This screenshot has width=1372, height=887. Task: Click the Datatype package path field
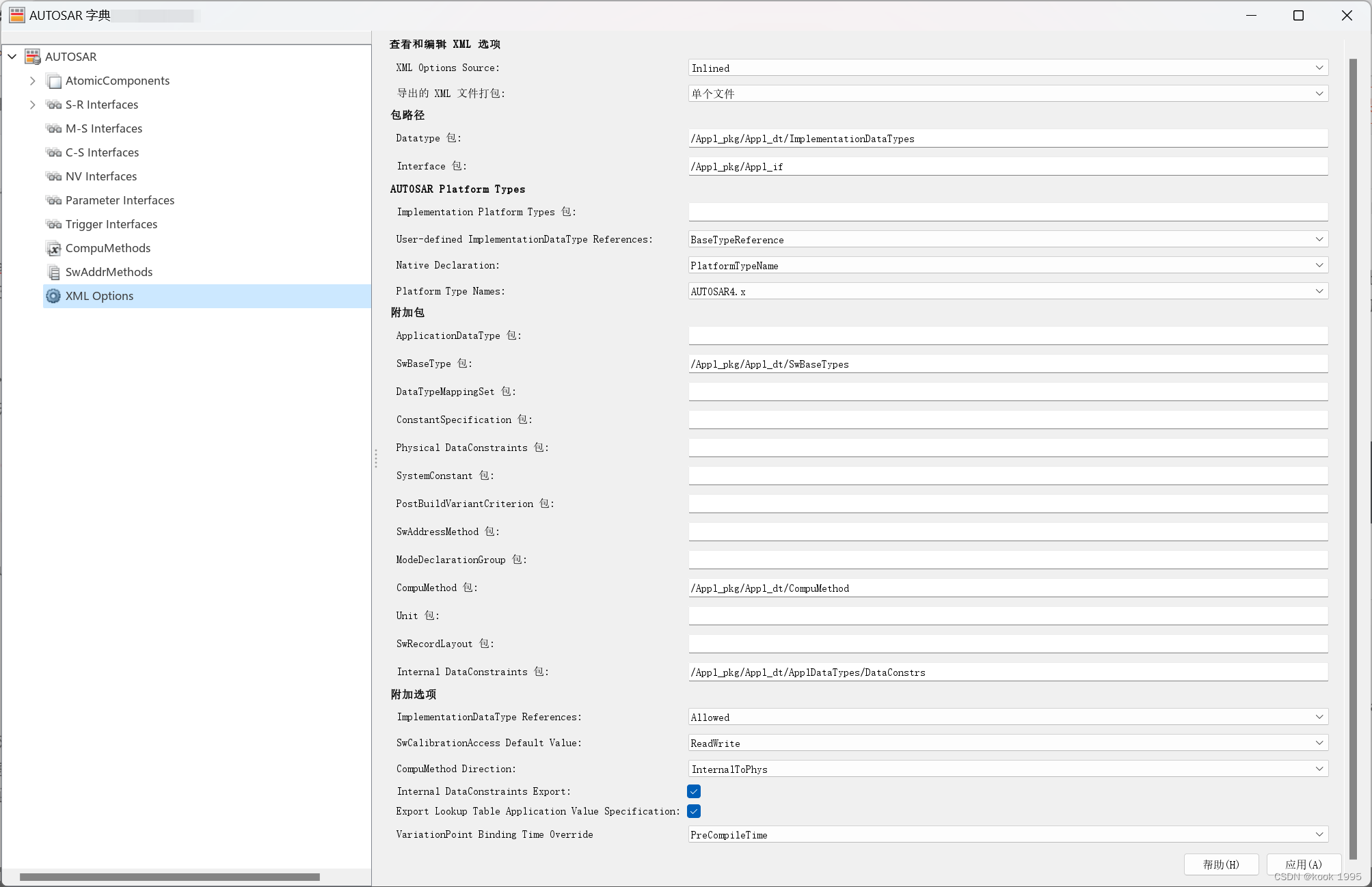tap(1008, 138)
